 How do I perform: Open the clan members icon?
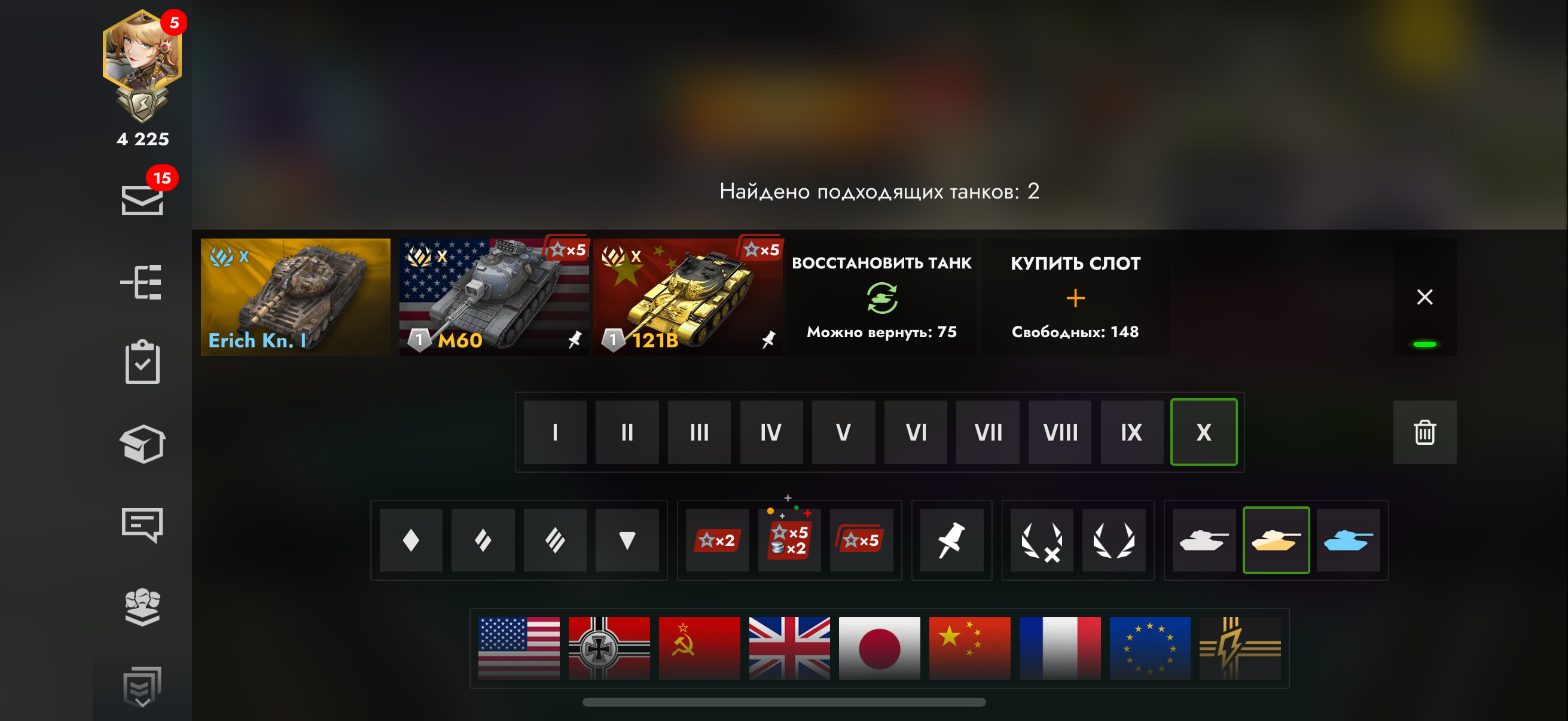tap(142, 606)
